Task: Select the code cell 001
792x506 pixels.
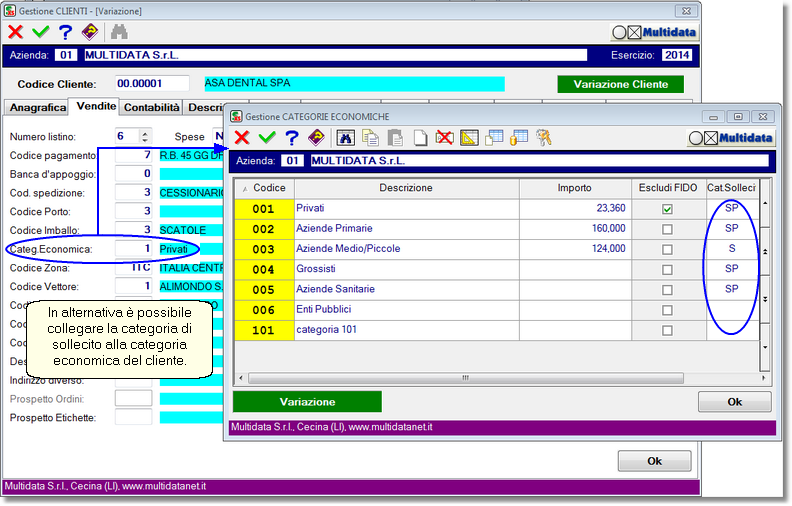Action: 264,209
